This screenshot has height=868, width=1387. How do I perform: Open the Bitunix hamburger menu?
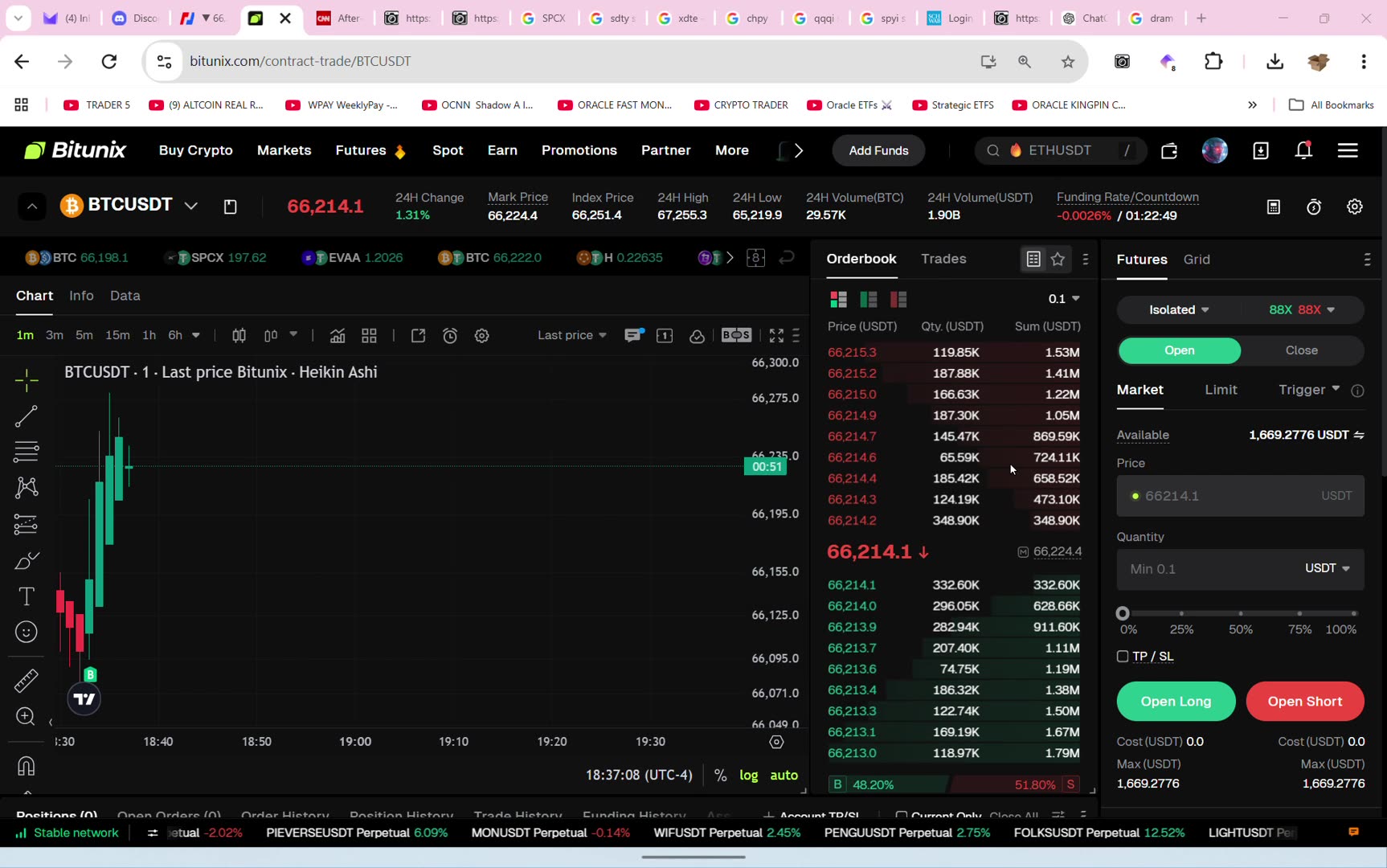(1348, 150)
